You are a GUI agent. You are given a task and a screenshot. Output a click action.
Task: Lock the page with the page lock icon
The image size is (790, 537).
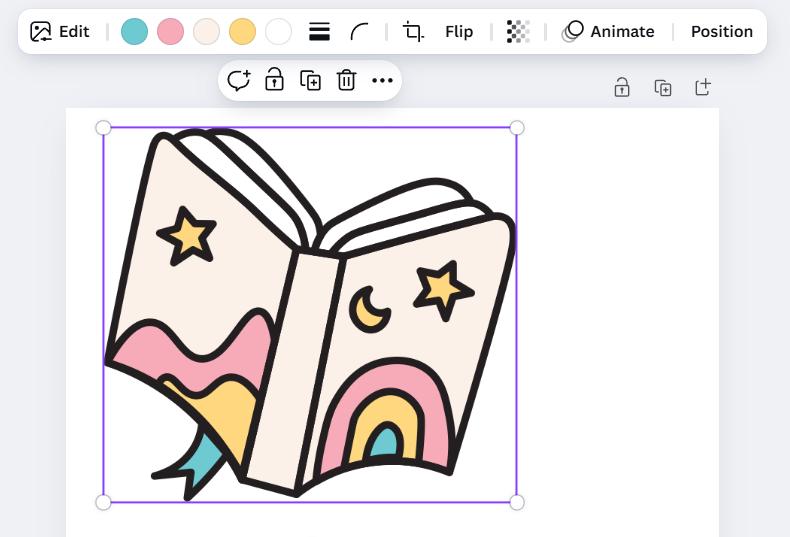[x=622, y=88]
